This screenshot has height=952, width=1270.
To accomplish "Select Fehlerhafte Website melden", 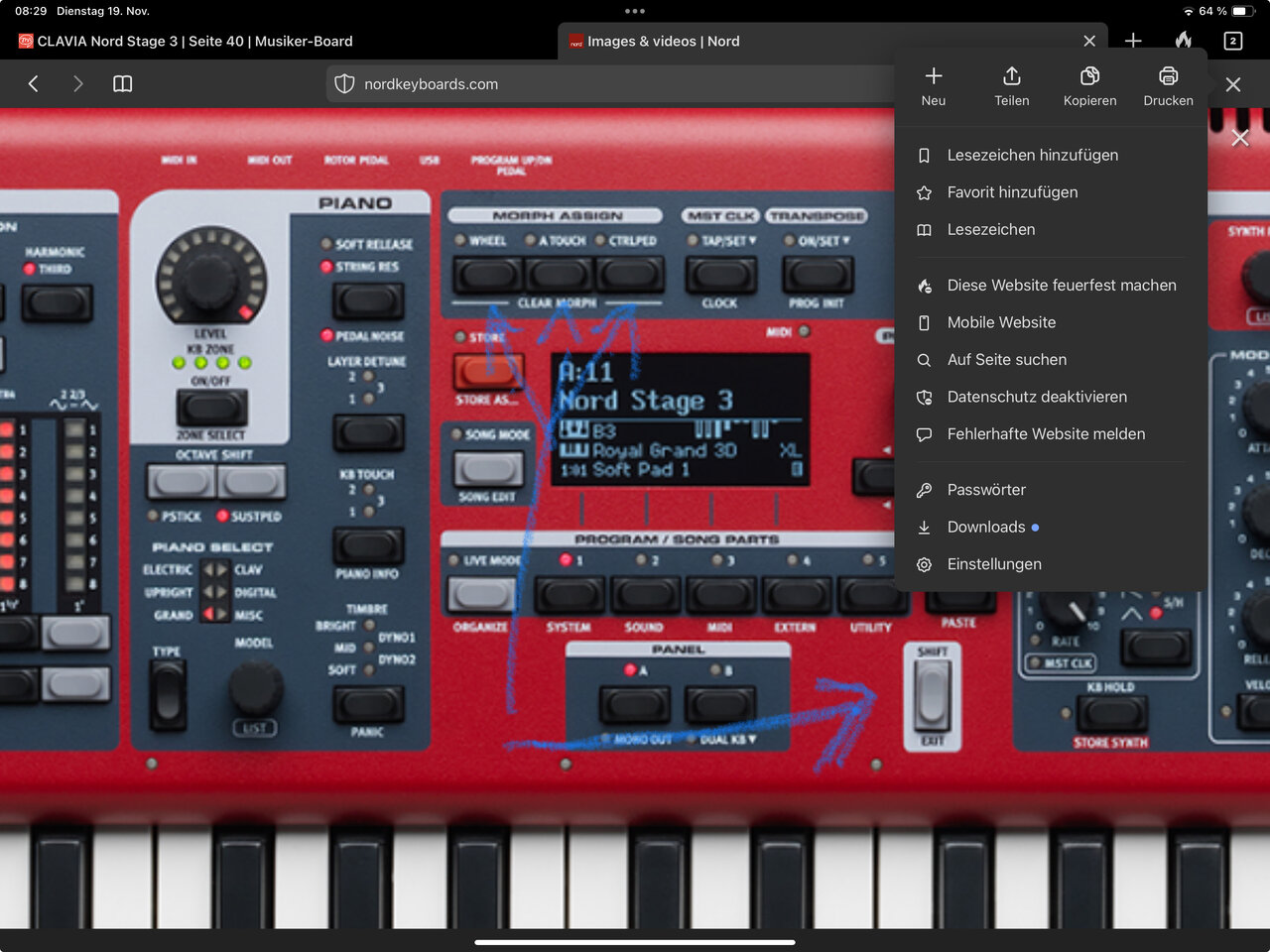I will (x=1045, y=434).
